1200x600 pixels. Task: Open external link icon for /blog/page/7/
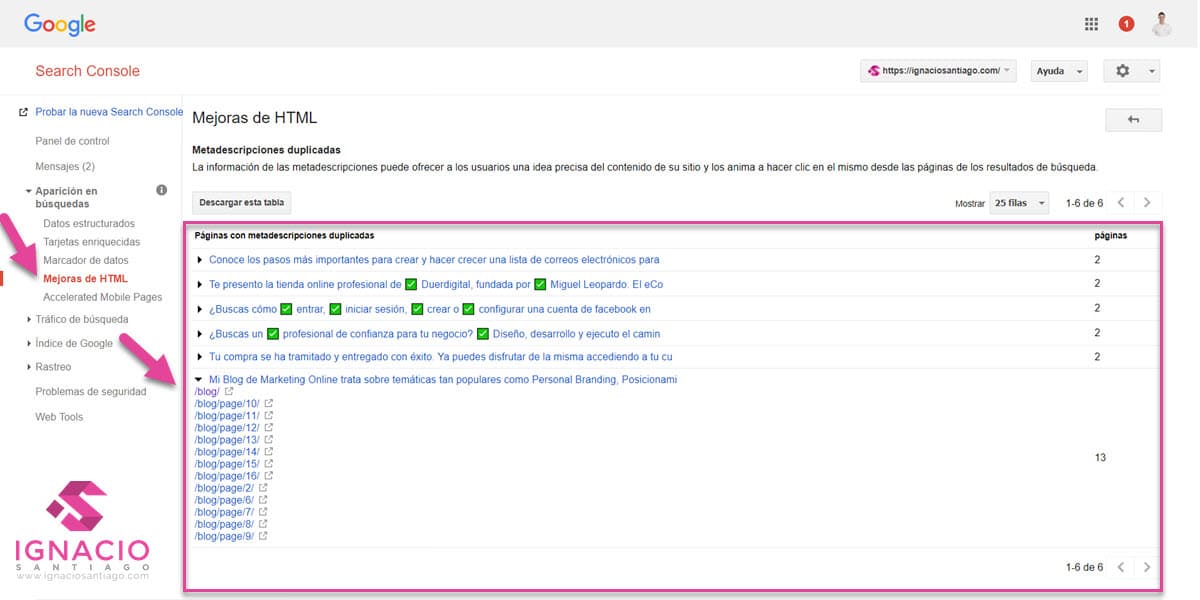263,512
